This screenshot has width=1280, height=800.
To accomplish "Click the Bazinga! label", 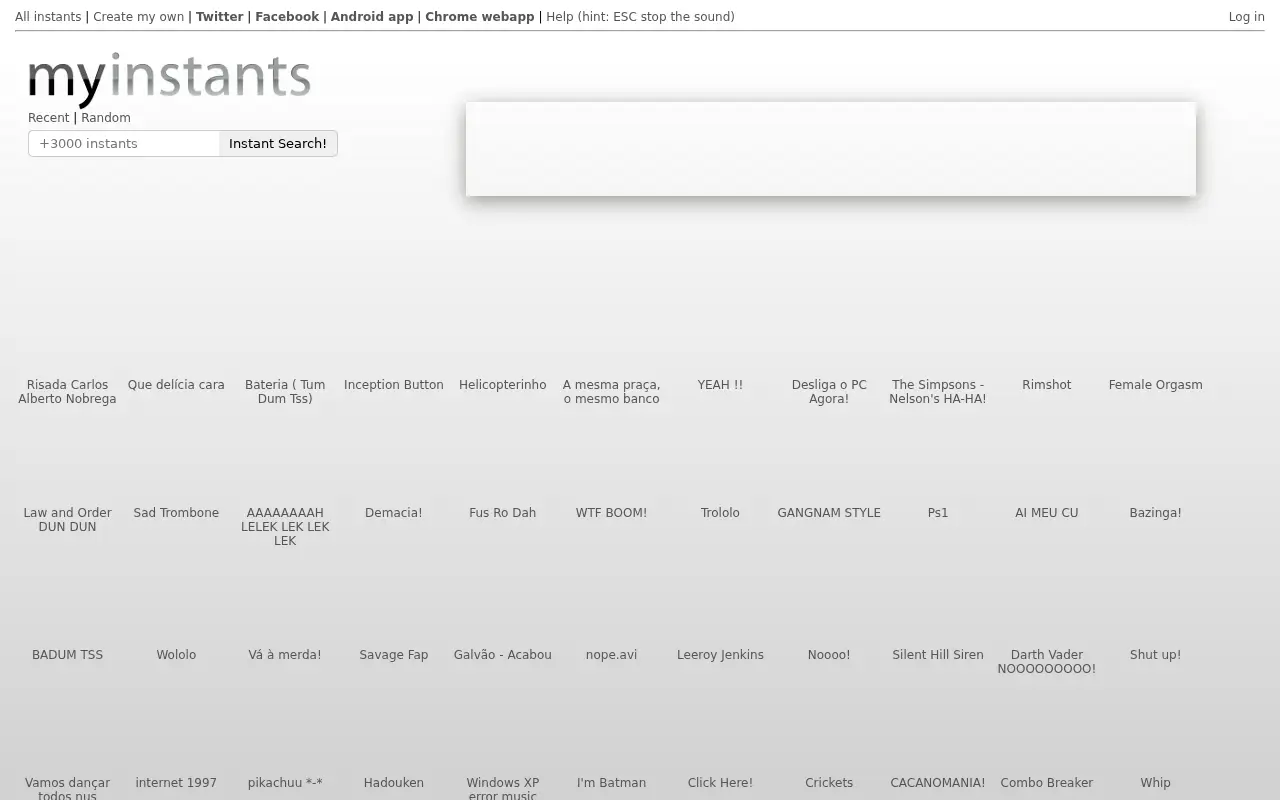I will point(1156,513).
